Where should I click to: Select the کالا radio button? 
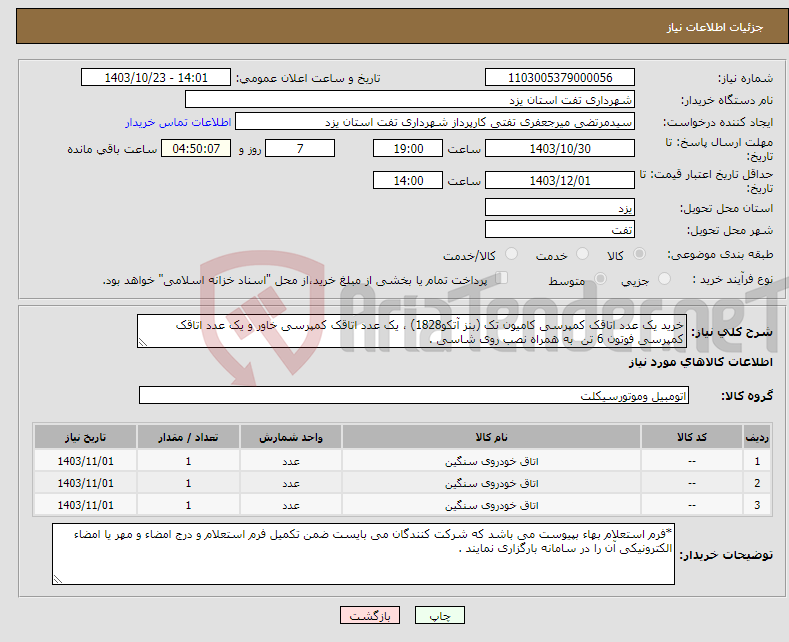(x=639, y=254)
